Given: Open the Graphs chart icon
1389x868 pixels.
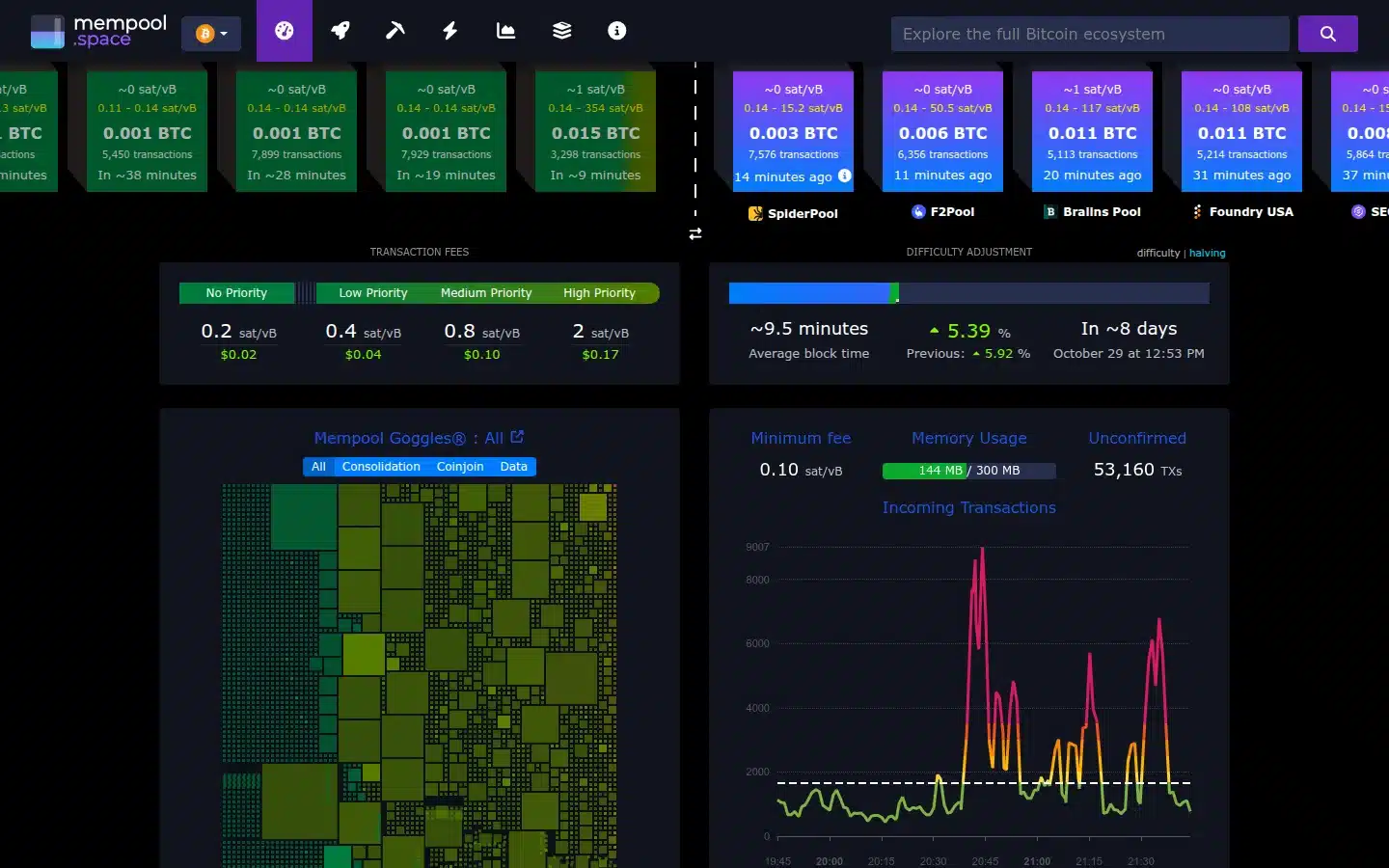Looking at the screenshot, I should pos(505,31).
